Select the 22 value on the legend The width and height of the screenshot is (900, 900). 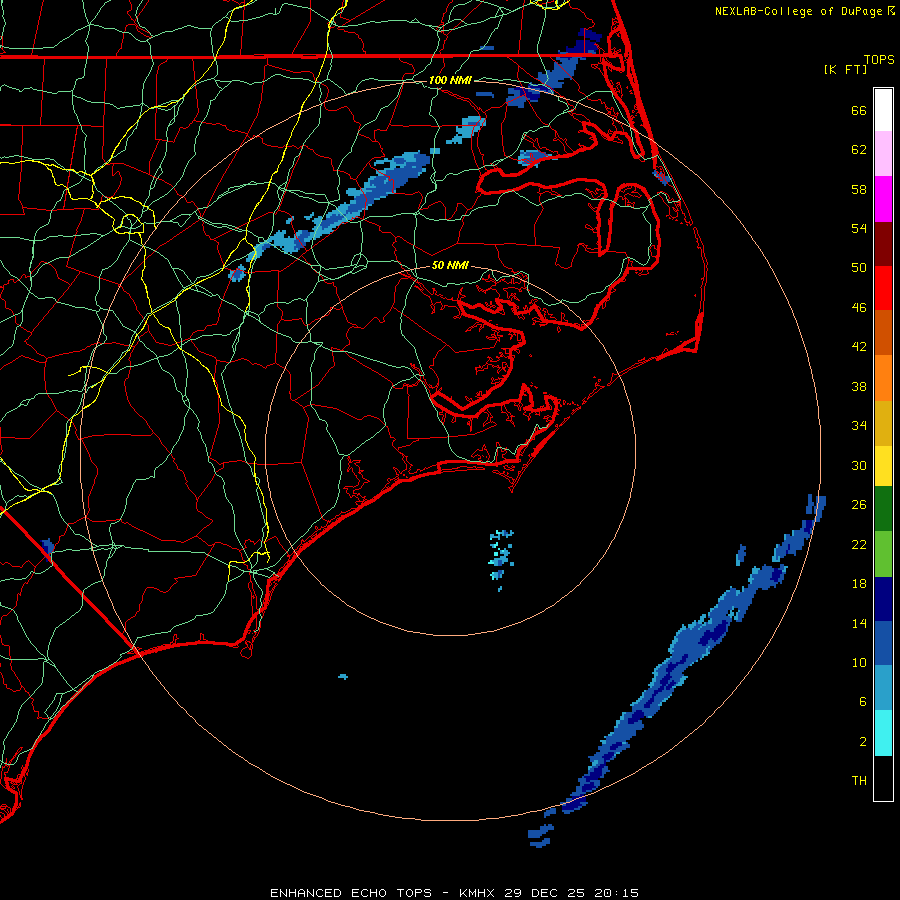(x=859, y=544)
